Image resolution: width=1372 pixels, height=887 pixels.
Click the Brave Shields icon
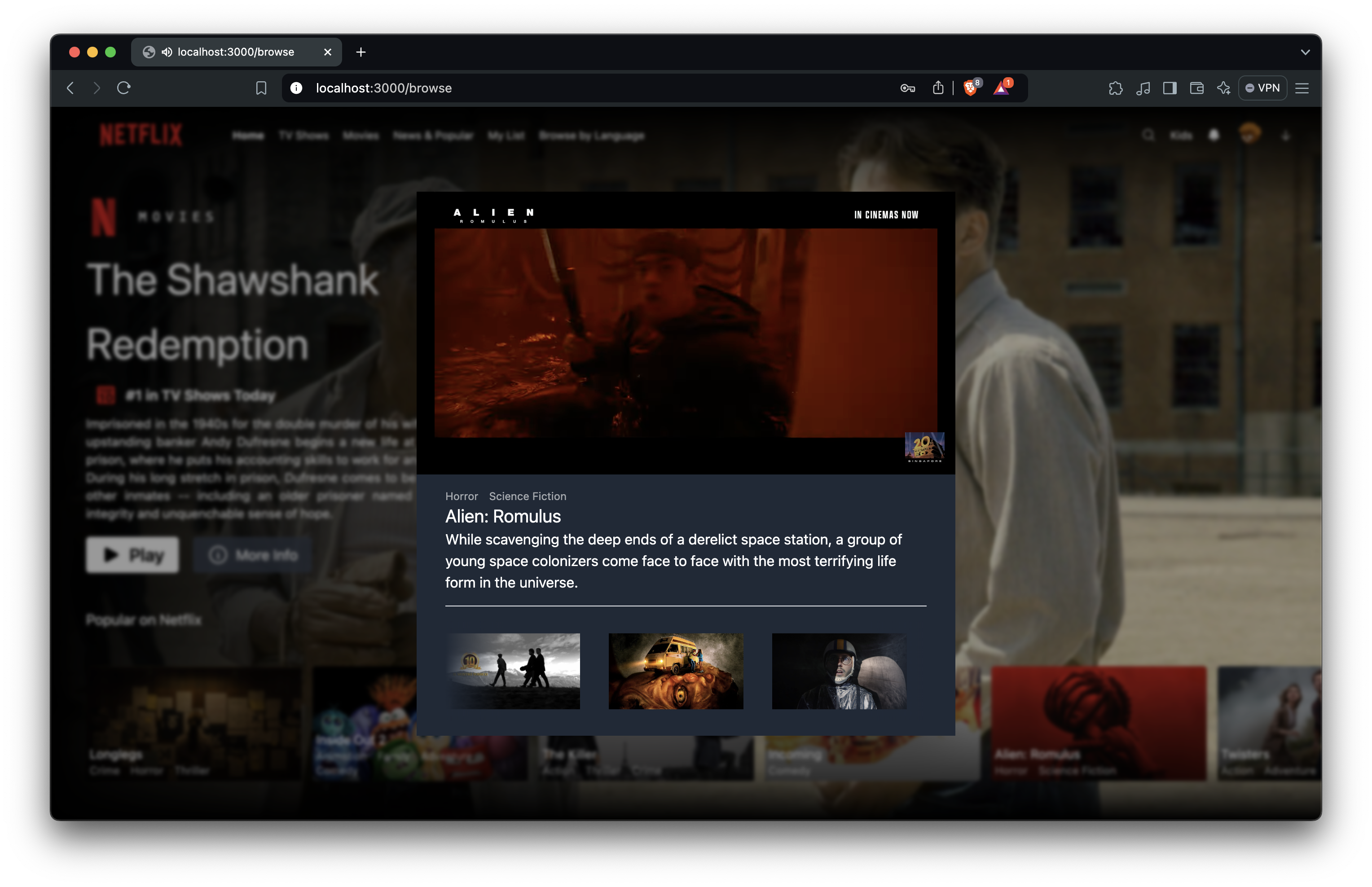pos(970,88)
